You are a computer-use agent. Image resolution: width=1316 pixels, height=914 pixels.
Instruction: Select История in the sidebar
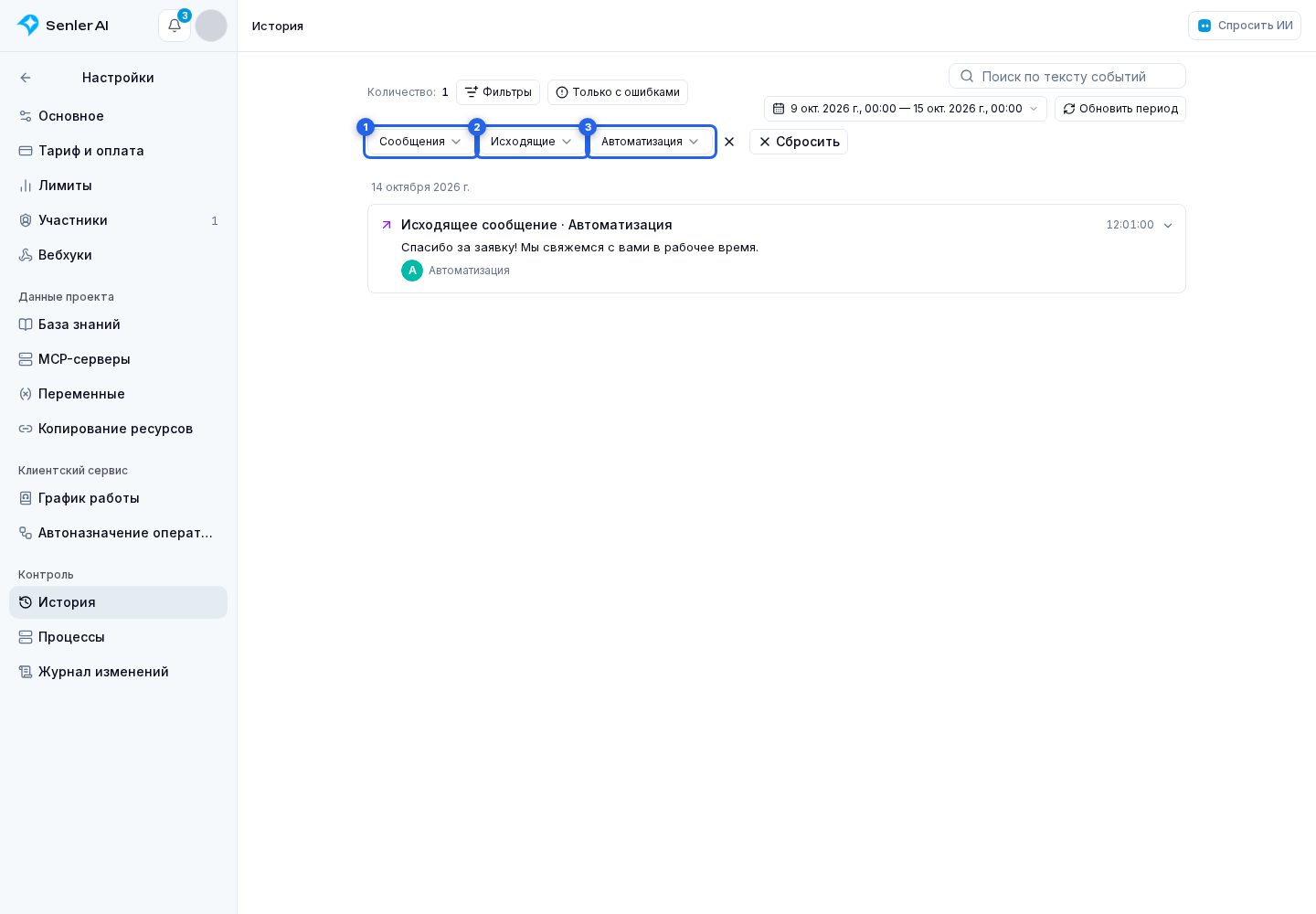pos(119,602)
